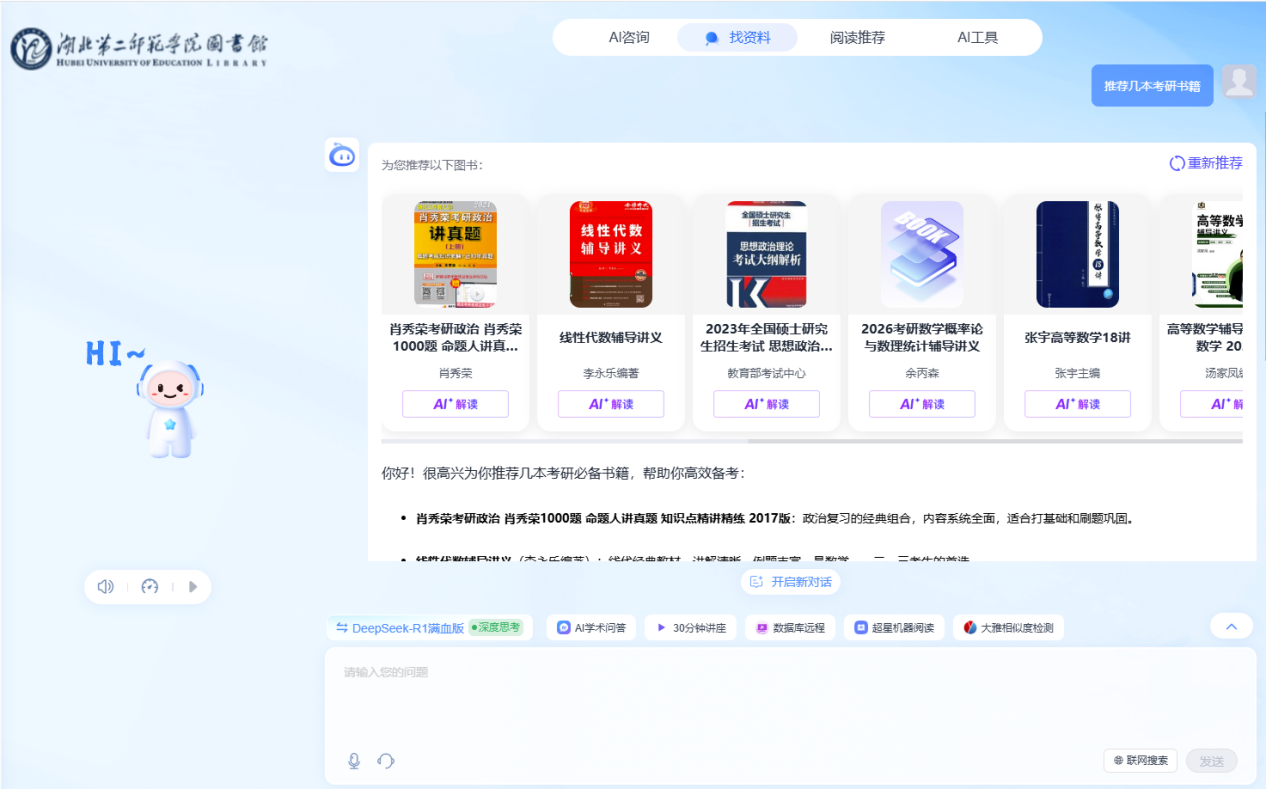Click 开启新对话 to start new chat
The image size is (1266, 789).
point(790,582)
